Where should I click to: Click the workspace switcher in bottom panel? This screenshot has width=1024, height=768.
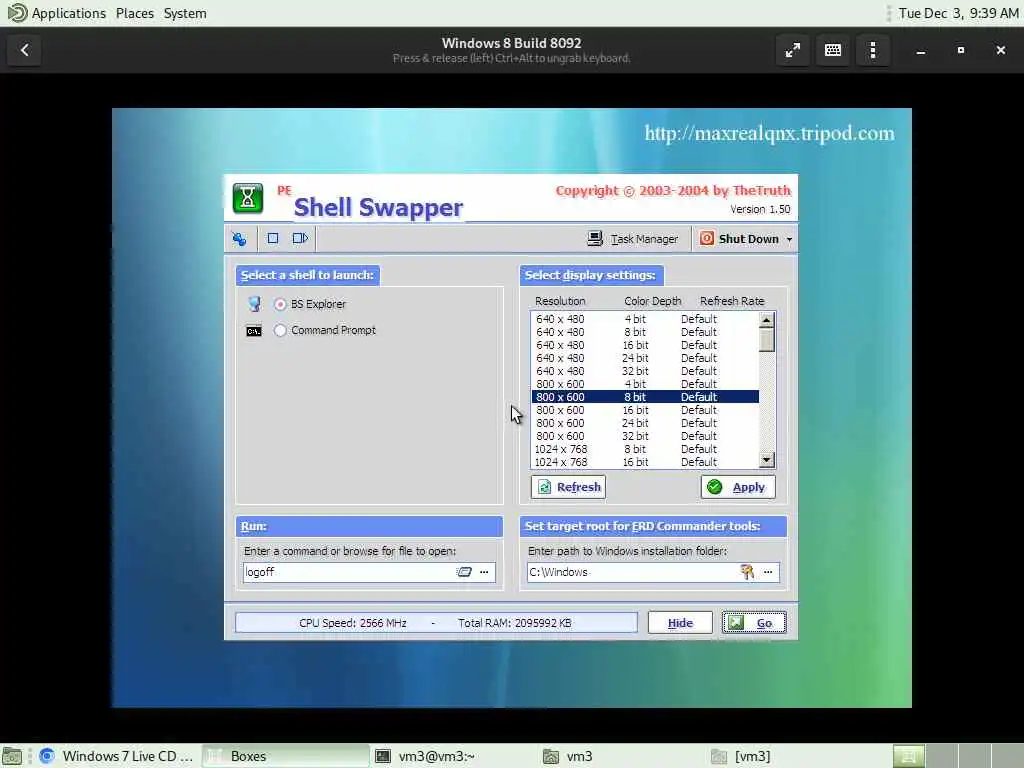tap(957, 756)
